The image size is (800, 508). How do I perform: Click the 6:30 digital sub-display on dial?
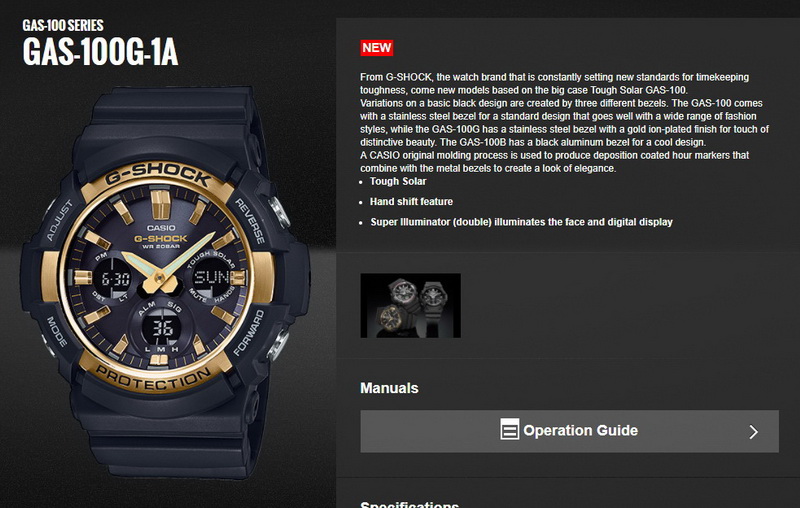[115, 279]
